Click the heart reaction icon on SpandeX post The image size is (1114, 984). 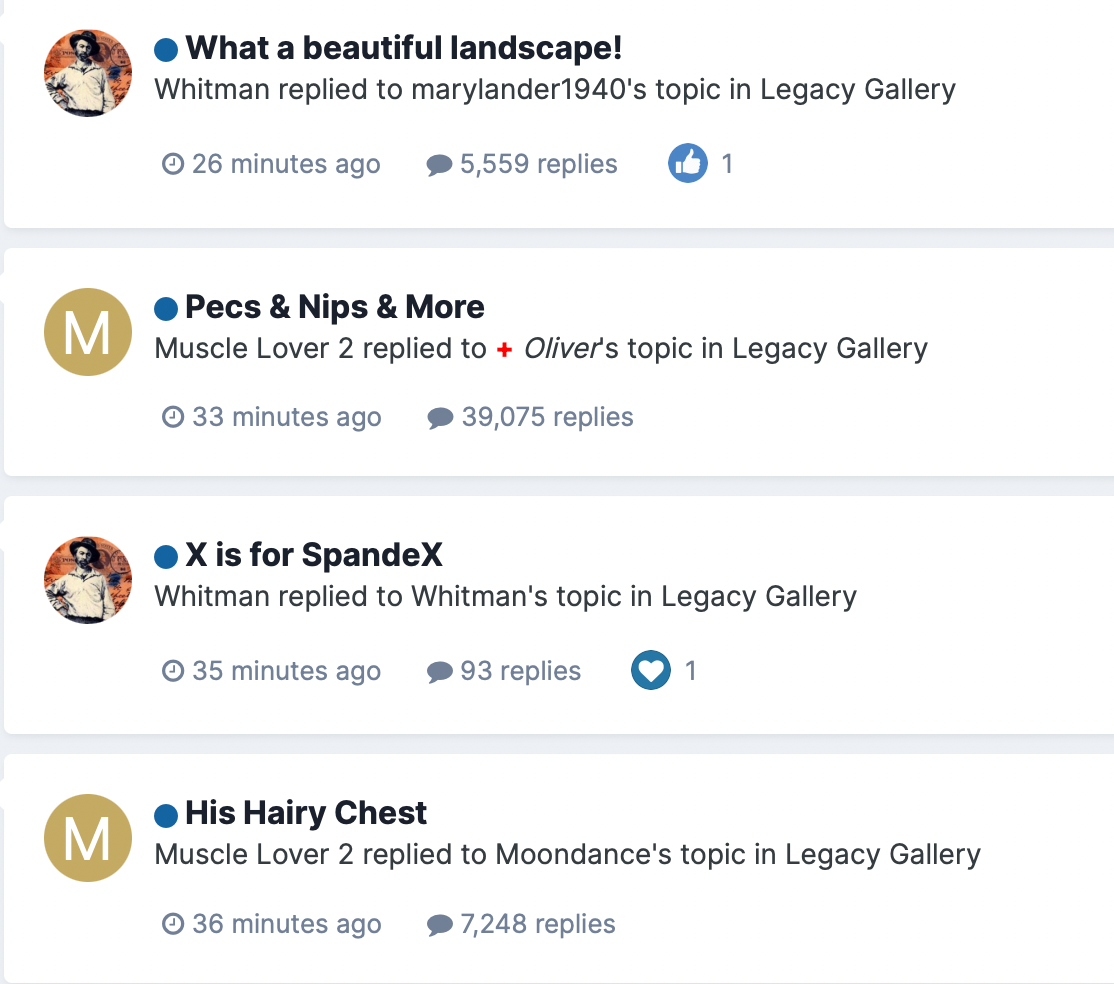[x=651, y=670]
